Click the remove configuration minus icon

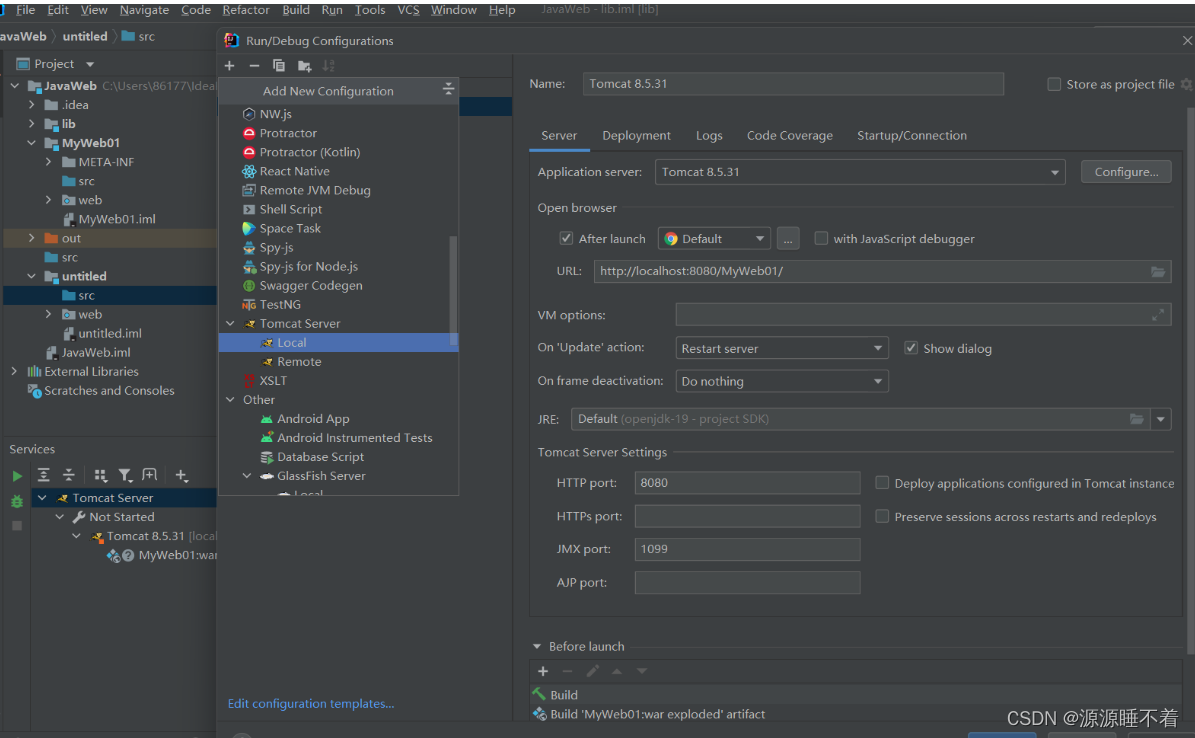(x=254, y=66)
